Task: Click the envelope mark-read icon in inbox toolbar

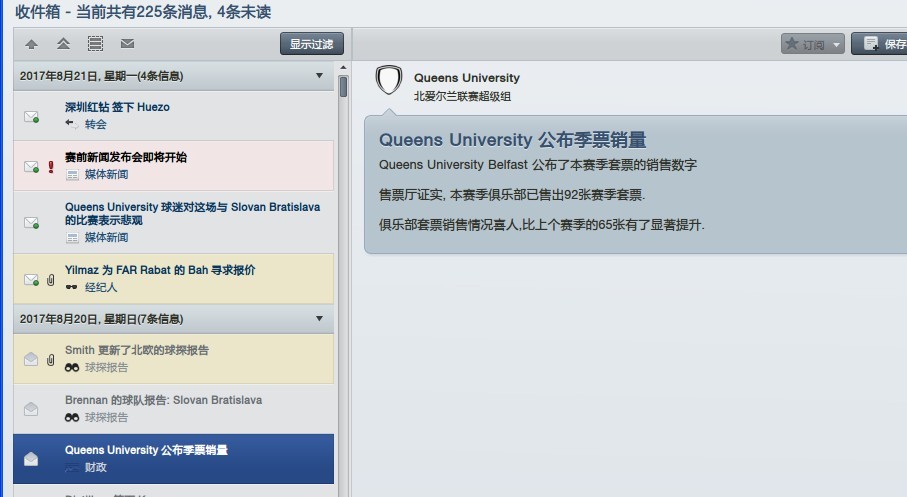Action: (127, 43)
